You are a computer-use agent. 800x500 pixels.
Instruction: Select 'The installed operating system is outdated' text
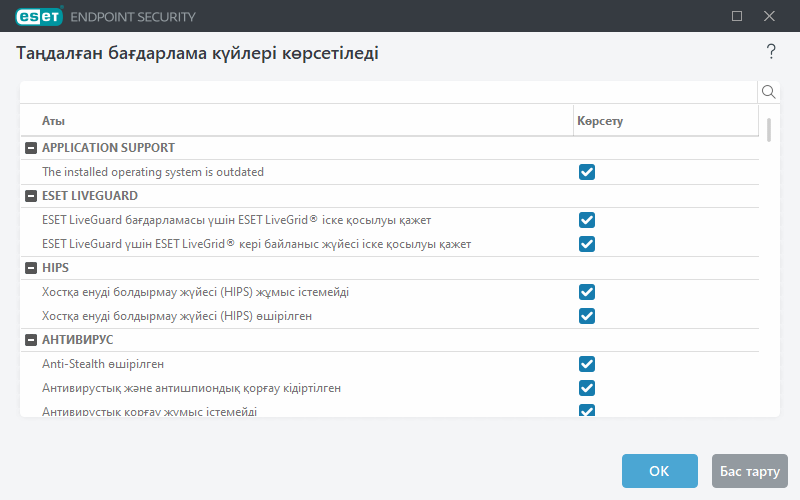[153, 172]
